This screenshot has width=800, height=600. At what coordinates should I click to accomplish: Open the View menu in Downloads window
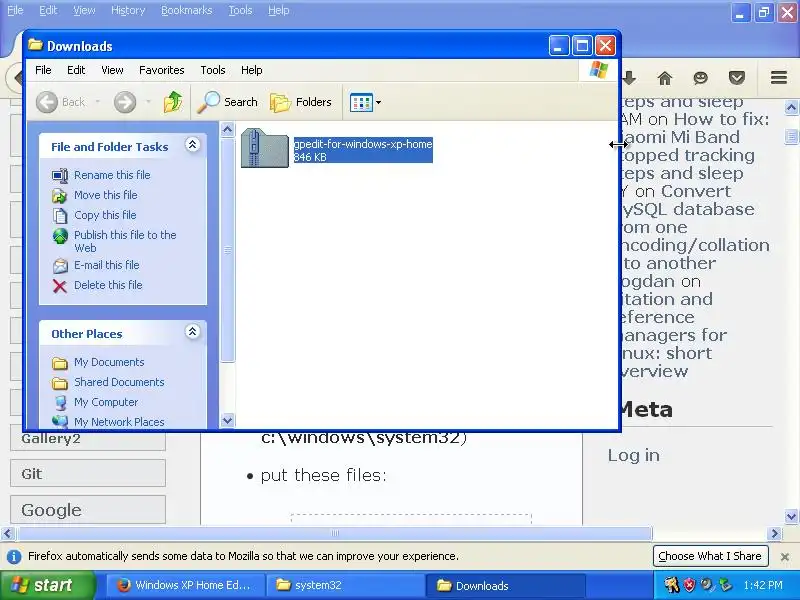coord(112,70)
